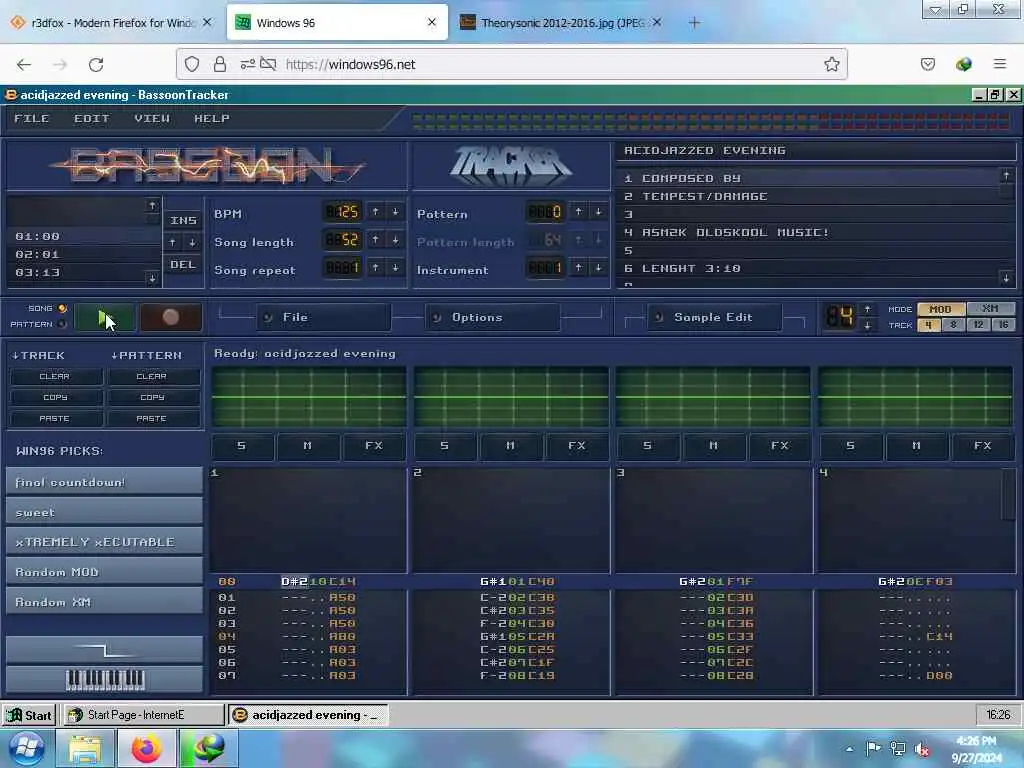Open the HELP menu
The height and width of the screenshot is (768, 1024).
212,119
